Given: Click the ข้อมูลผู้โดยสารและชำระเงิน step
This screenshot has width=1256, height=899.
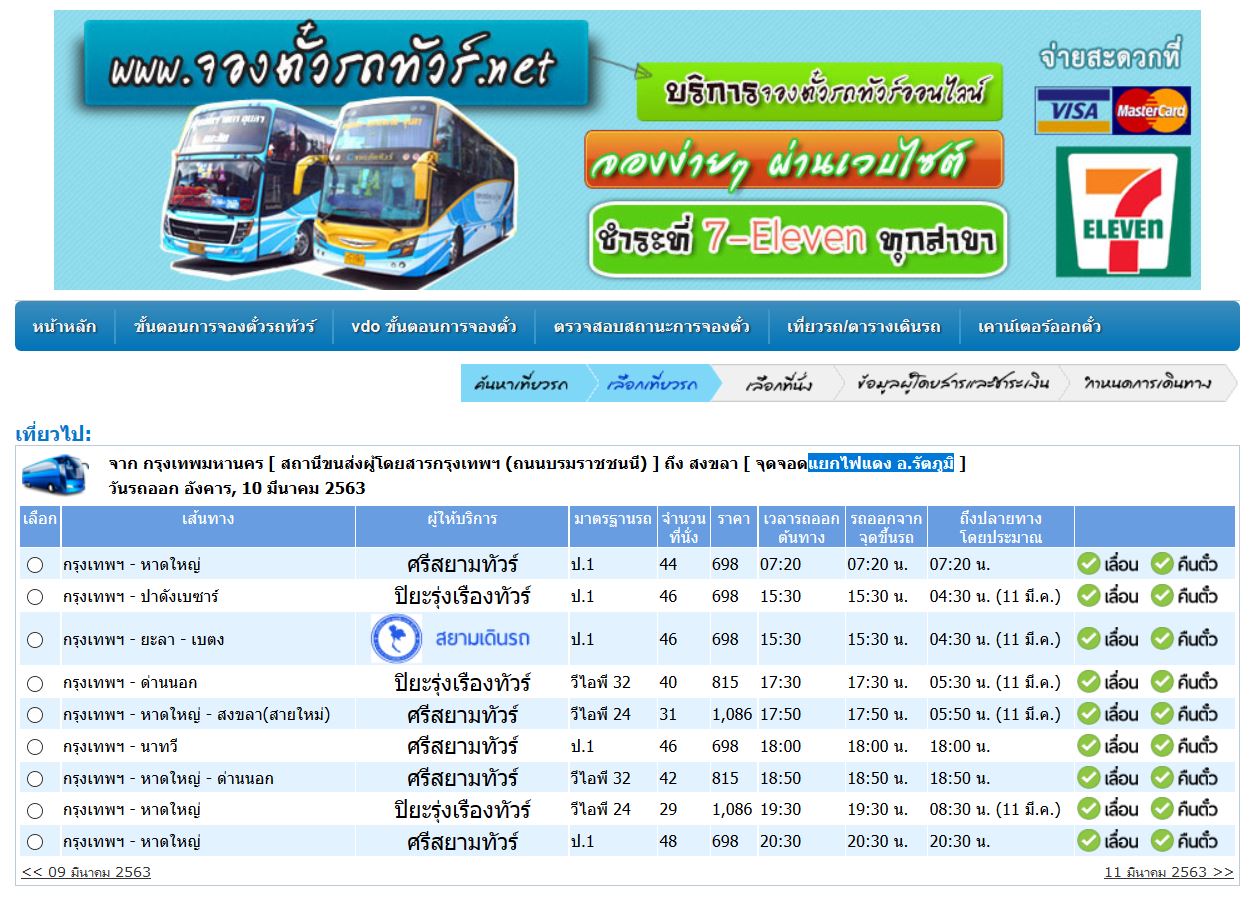Looking at the screenshot, I should (x=952, y=384).
